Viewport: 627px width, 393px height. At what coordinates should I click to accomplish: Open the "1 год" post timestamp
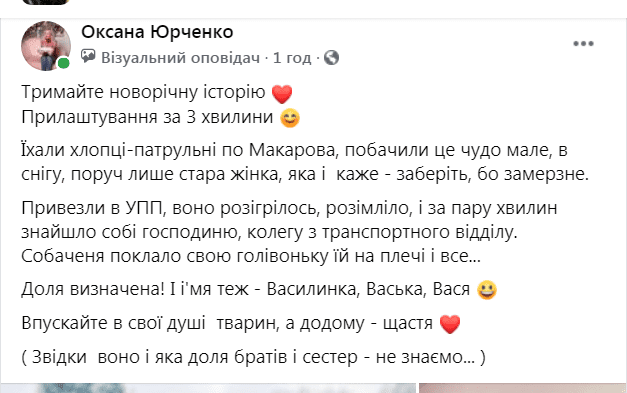coord(292,58)
